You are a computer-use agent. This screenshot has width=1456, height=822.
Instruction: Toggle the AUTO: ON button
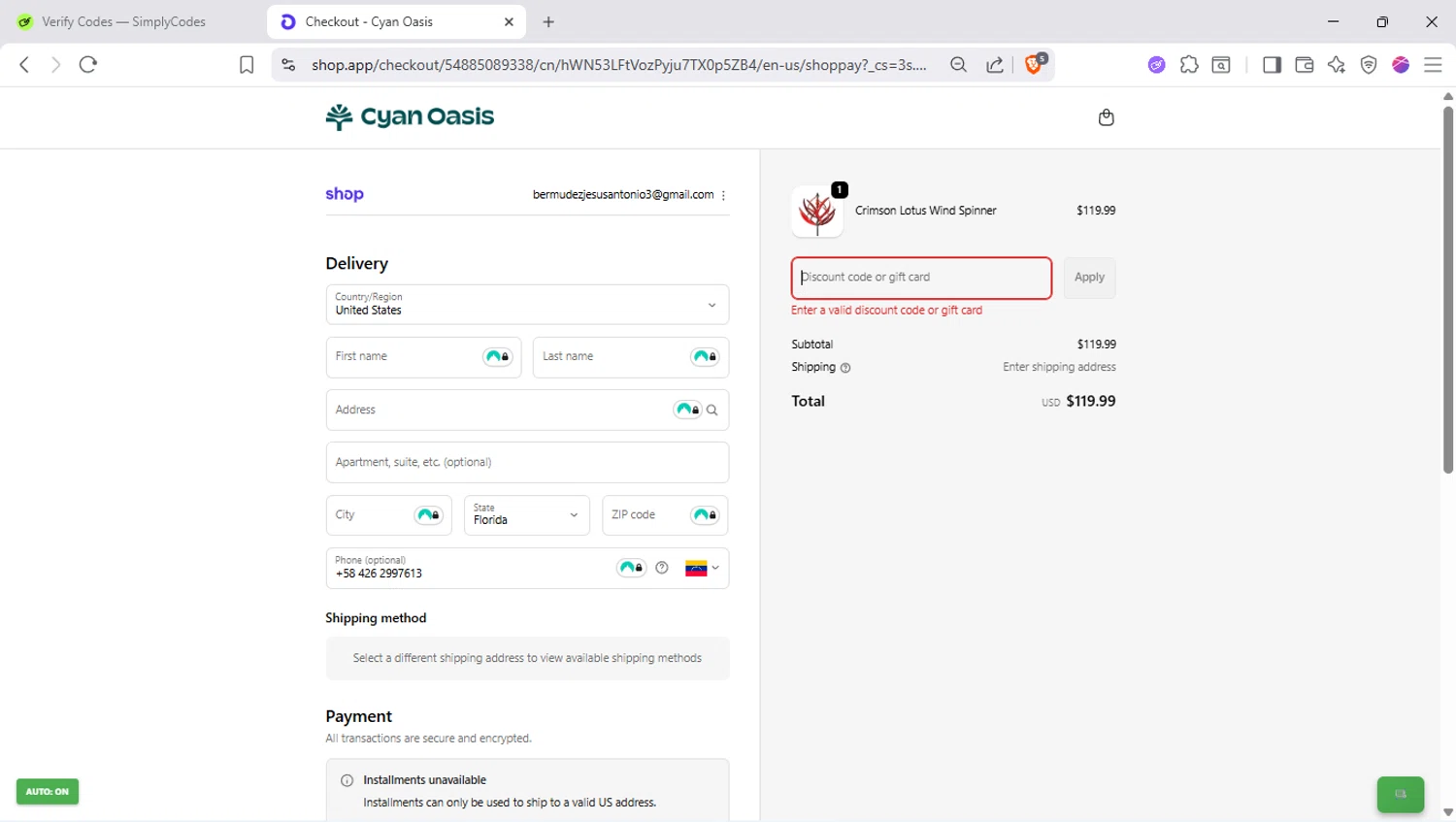click(48, 792)
